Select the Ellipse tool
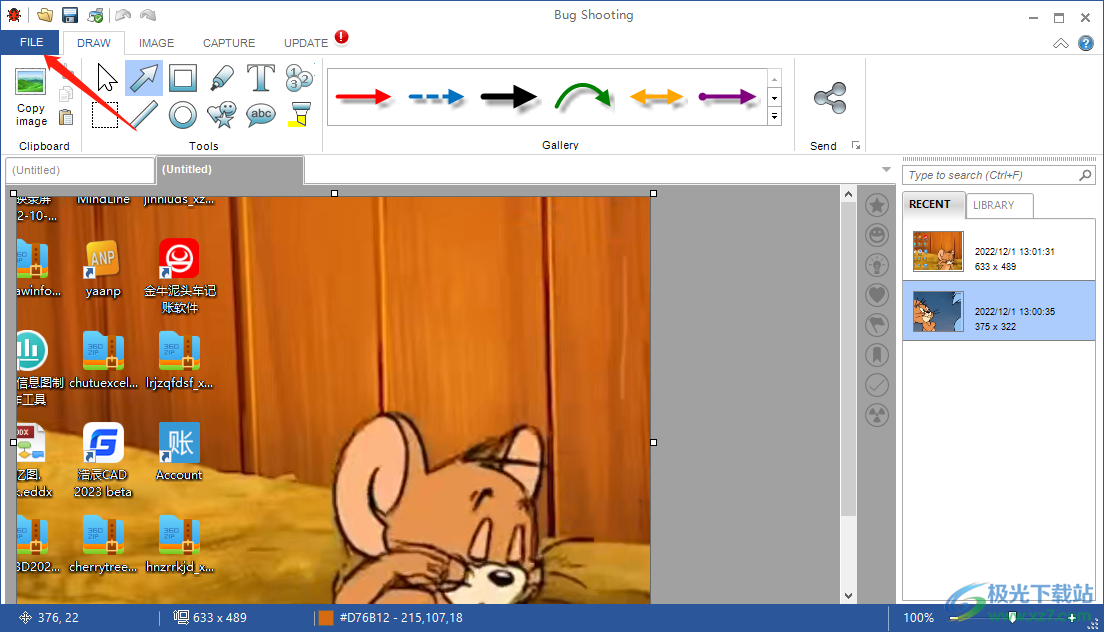Screen dimensions: 1104x632 tap(183, 115)
